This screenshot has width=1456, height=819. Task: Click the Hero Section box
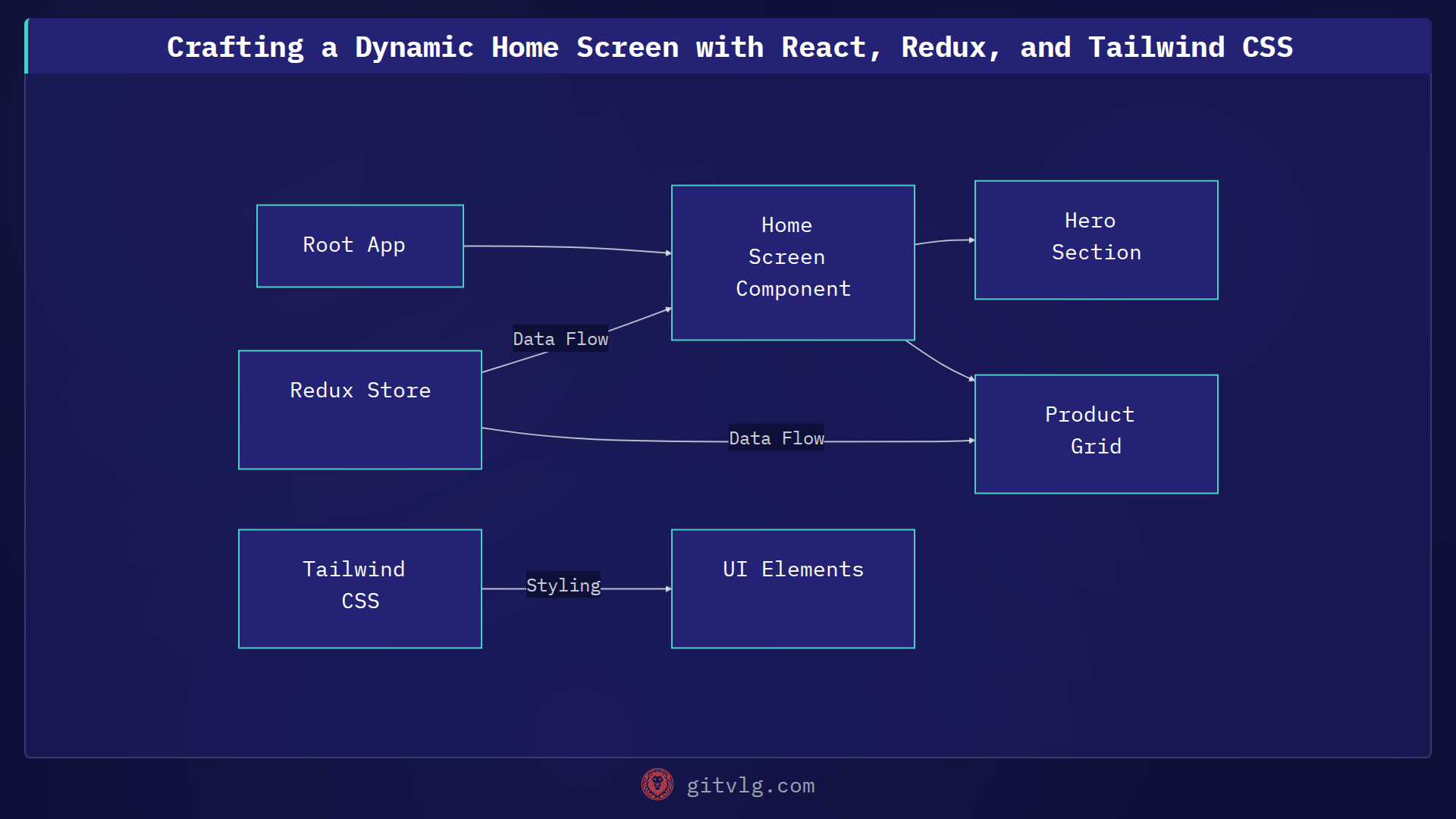[x=1097, y=240]
